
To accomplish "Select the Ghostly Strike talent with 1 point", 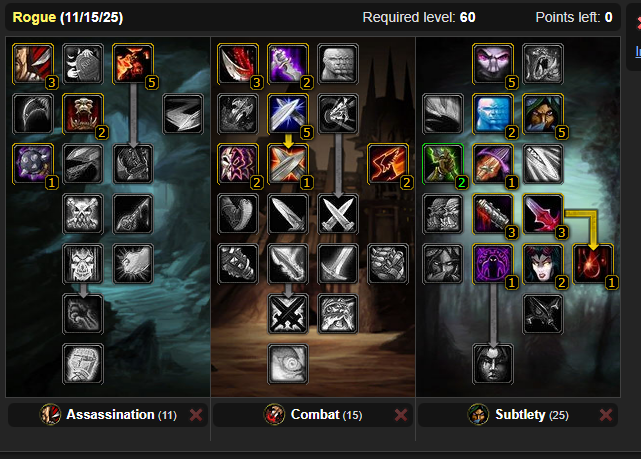I will [493, 164].
